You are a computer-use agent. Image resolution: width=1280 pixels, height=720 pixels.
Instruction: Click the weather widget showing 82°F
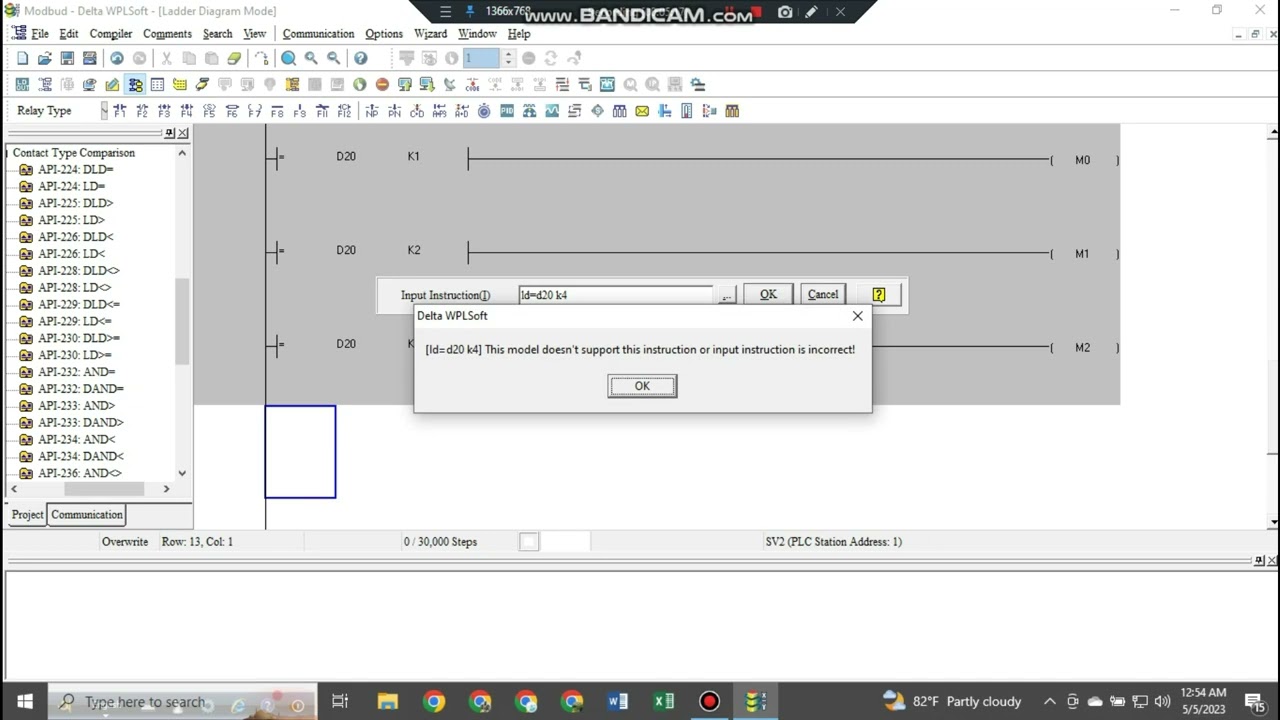pyautogui.click(x=953, y=701)
